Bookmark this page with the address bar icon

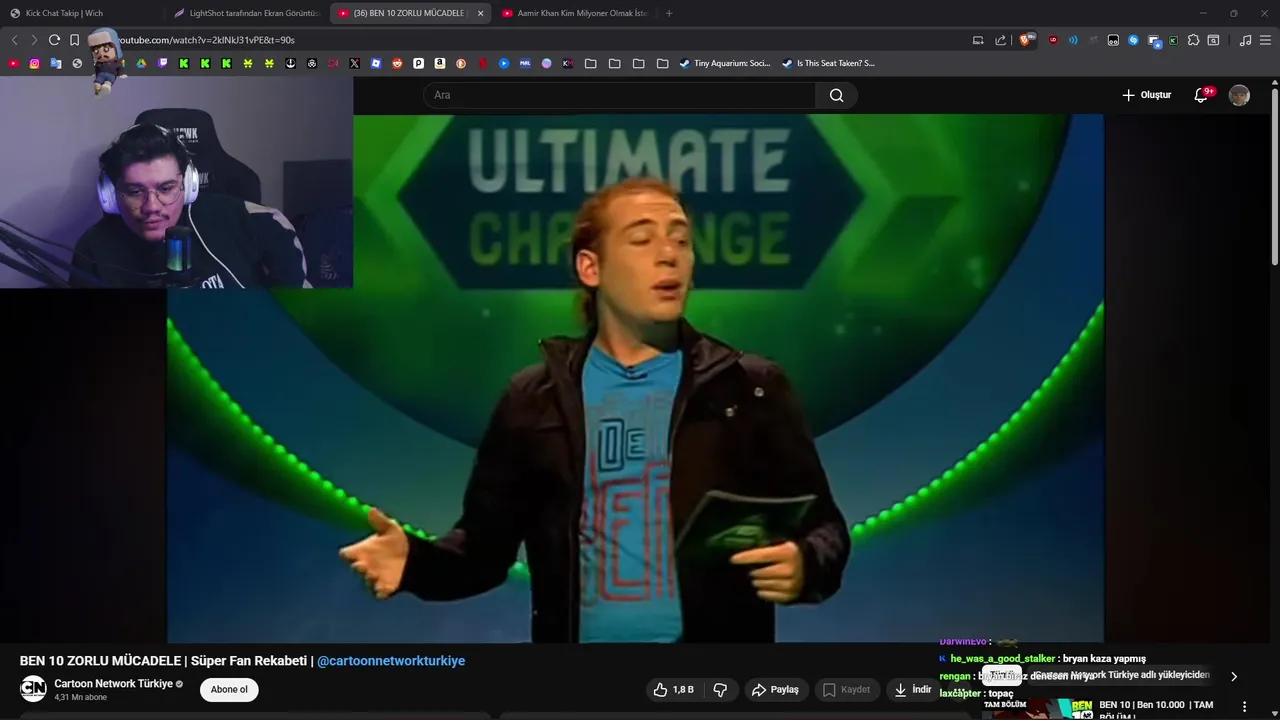tap(74, 40)
